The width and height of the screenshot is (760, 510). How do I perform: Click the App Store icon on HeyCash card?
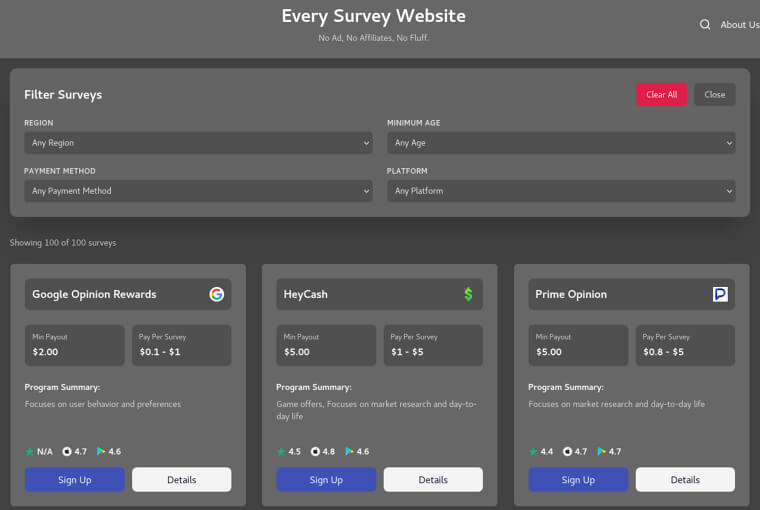click(316, 451)
